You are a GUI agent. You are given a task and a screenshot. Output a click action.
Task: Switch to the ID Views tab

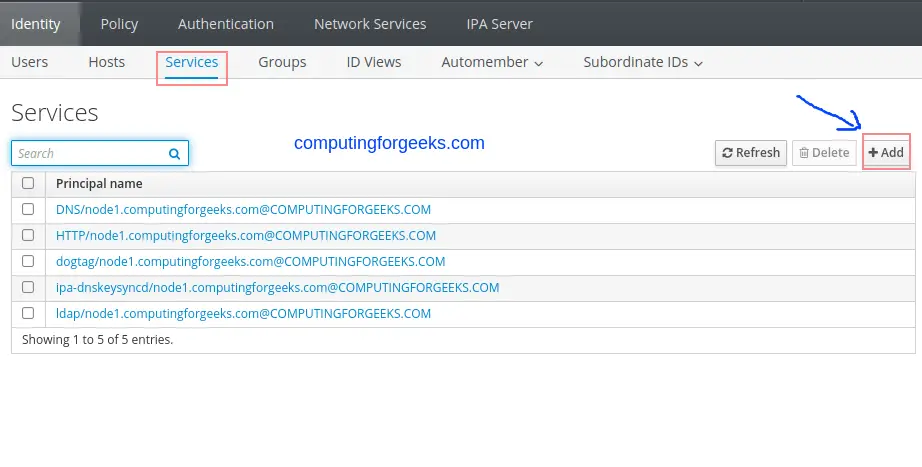(374, 62)
